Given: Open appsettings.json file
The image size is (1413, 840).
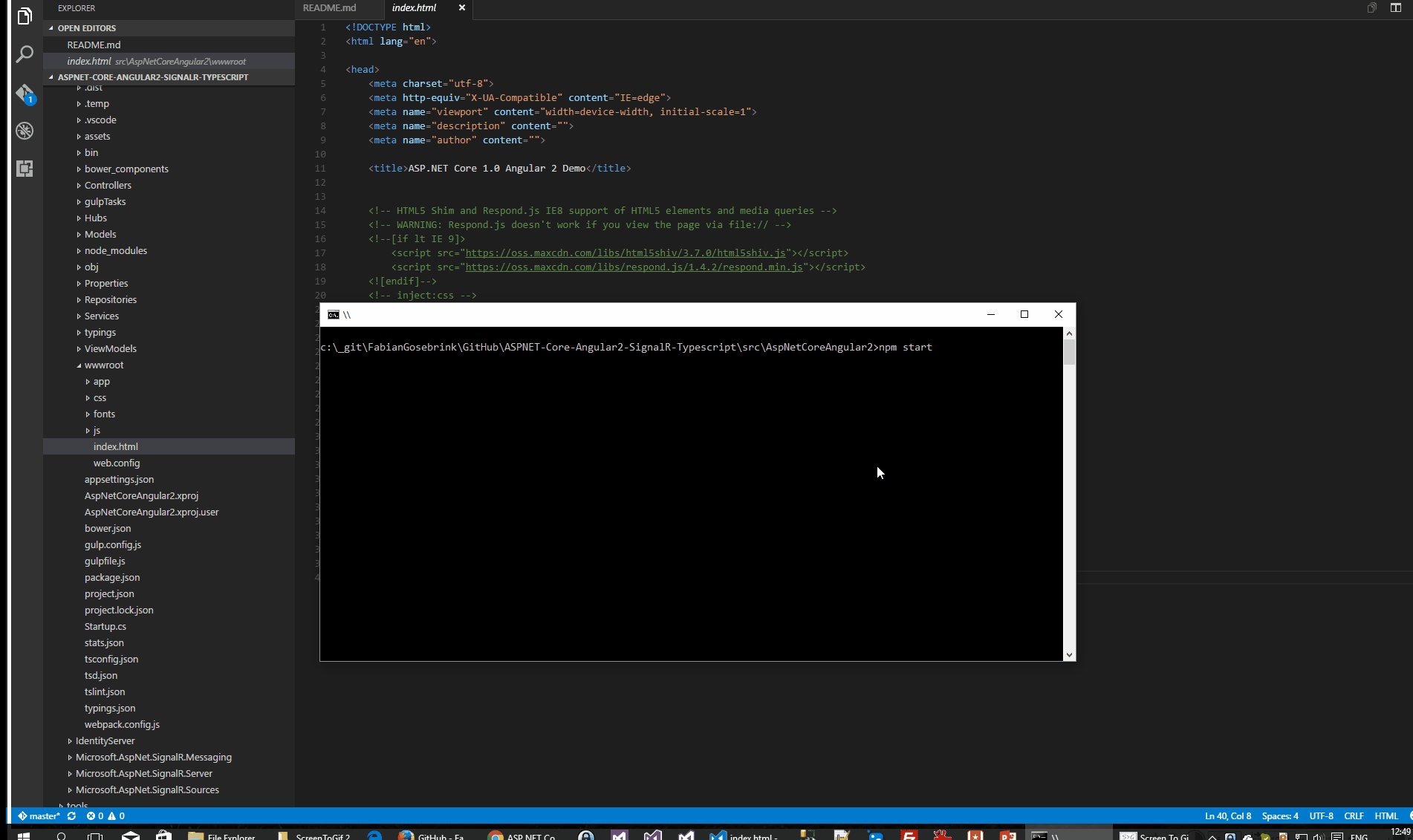Looking at the screenshot, I should (x=169, y=479).
